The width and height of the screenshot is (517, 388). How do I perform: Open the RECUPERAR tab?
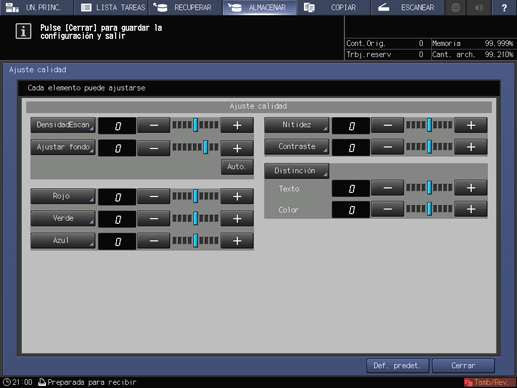(x=185, y=7)
